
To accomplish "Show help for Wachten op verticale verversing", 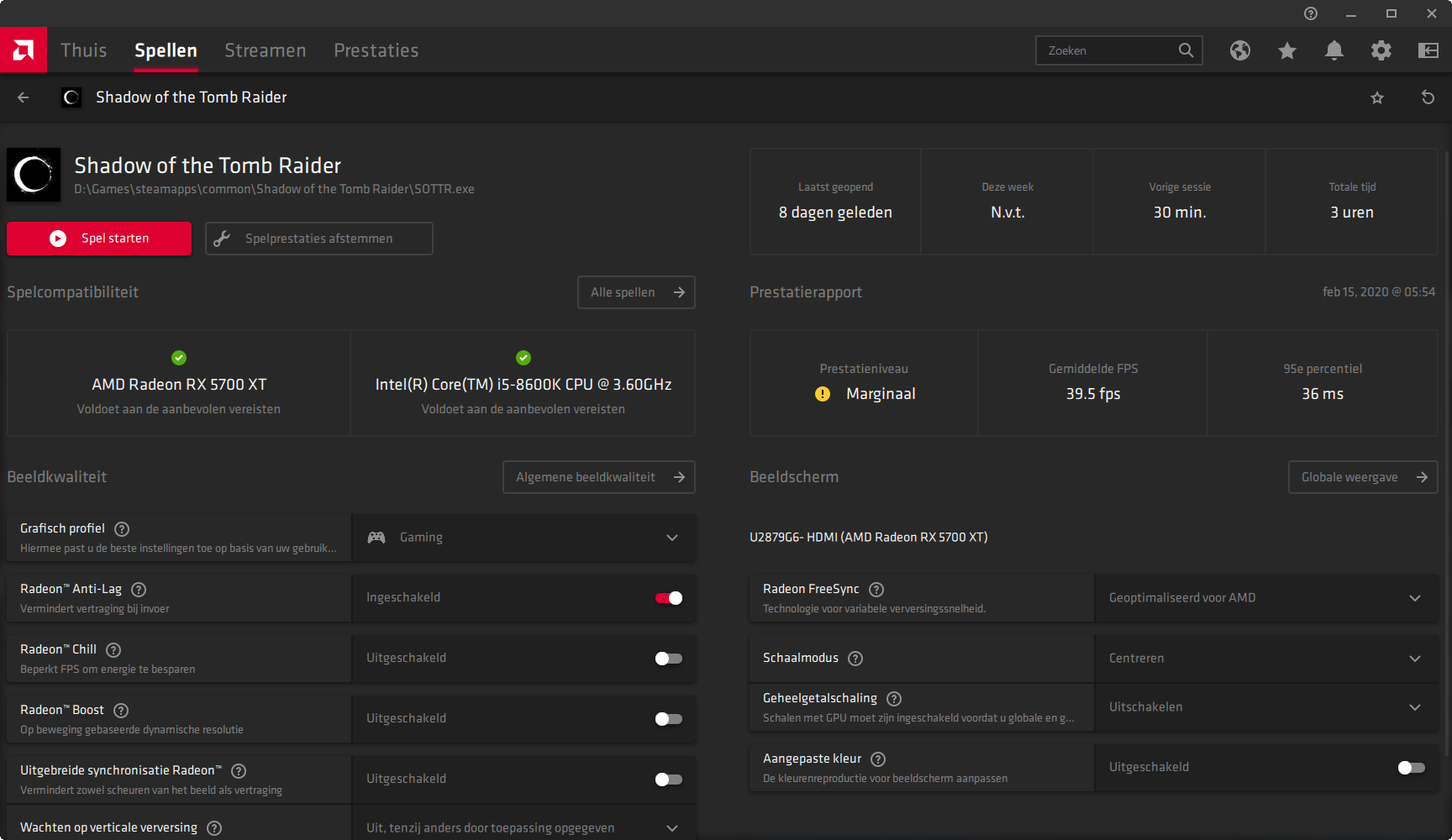I will (x=214, y=828).
